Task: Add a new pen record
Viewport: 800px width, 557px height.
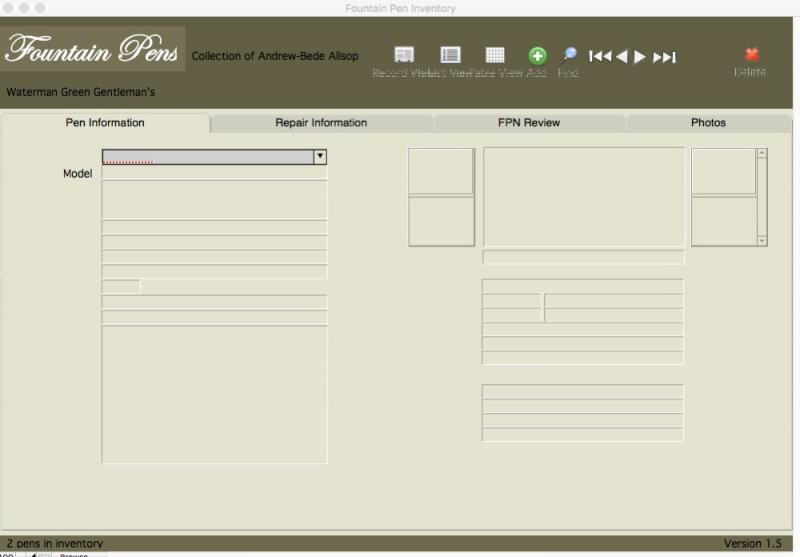Action: tap(537, 57)
